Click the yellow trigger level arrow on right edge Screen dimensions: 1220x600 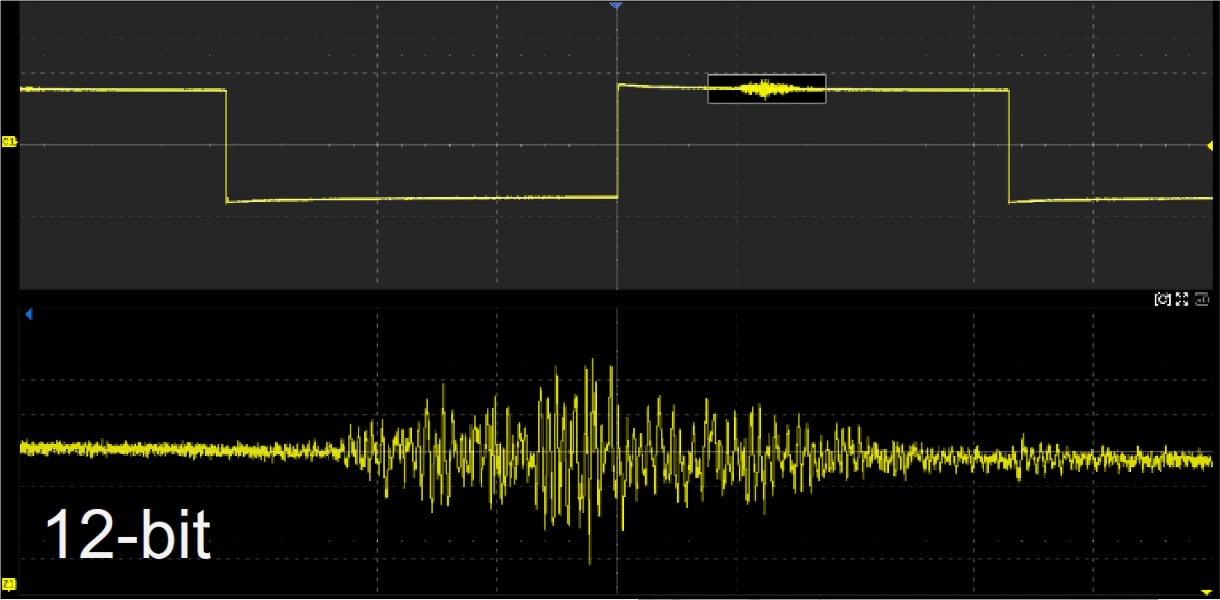[1210, 146]
